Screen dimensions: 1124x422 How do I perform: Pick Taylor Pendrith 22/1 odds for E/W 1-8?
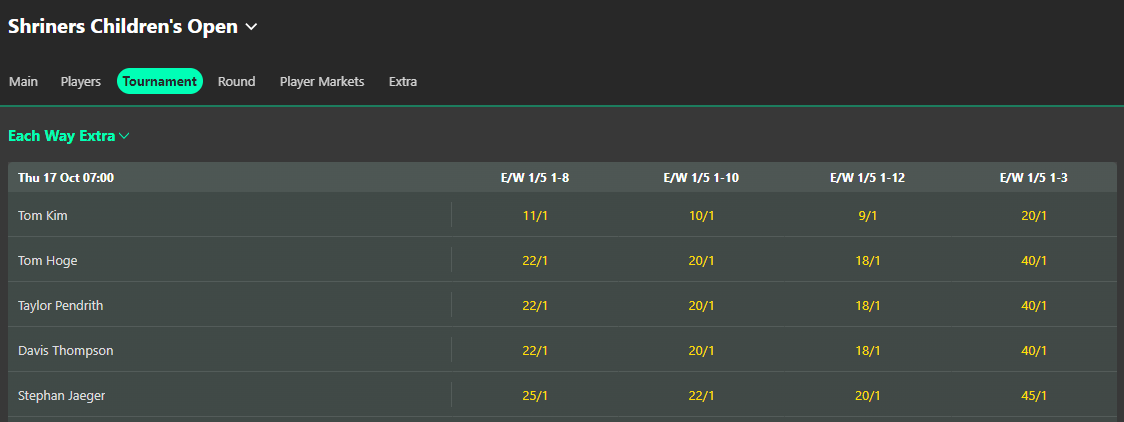(535, 306)
